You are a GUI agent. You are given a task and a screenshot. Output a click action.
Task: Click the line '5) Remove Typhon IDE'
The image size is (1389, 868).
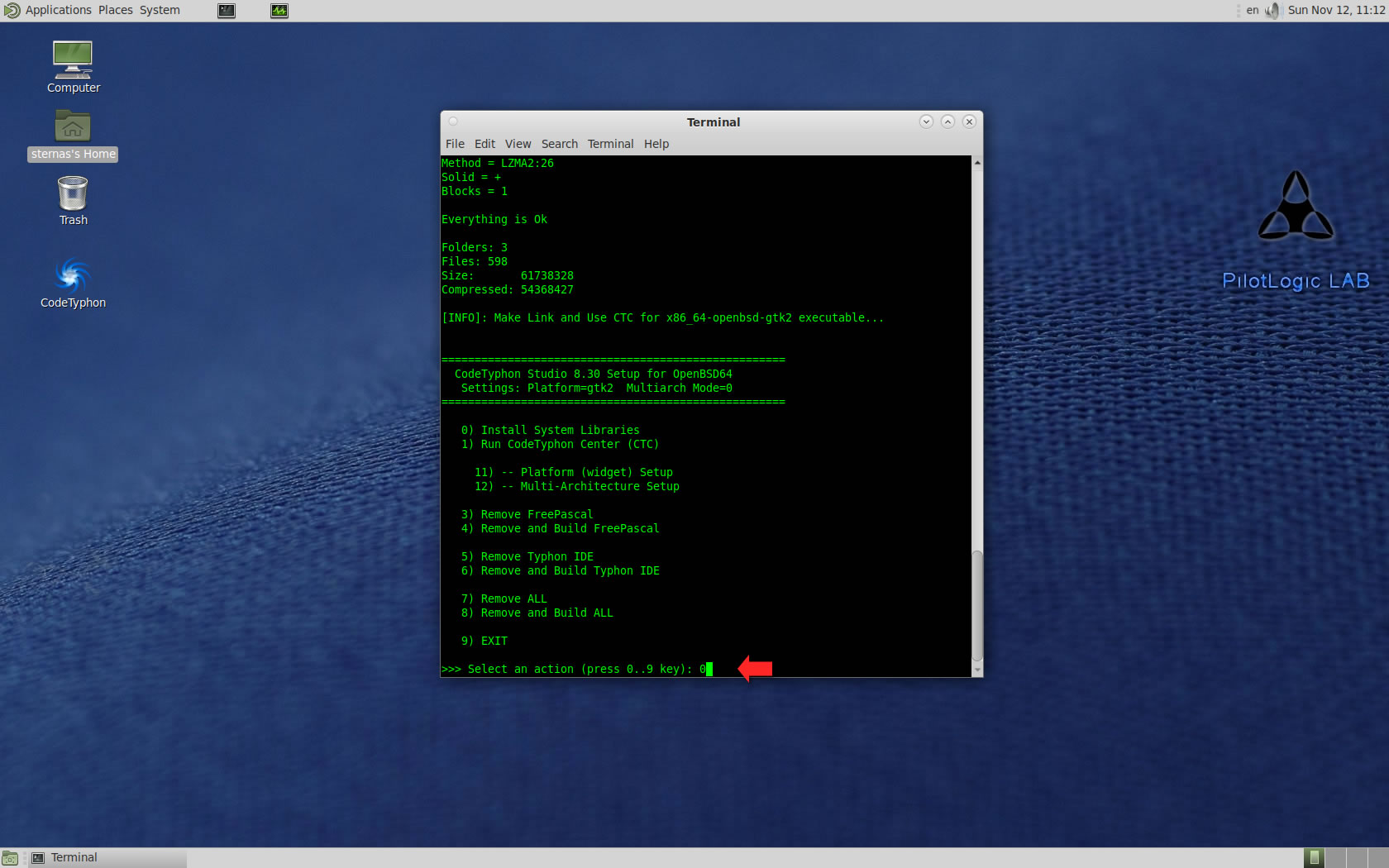527,556
